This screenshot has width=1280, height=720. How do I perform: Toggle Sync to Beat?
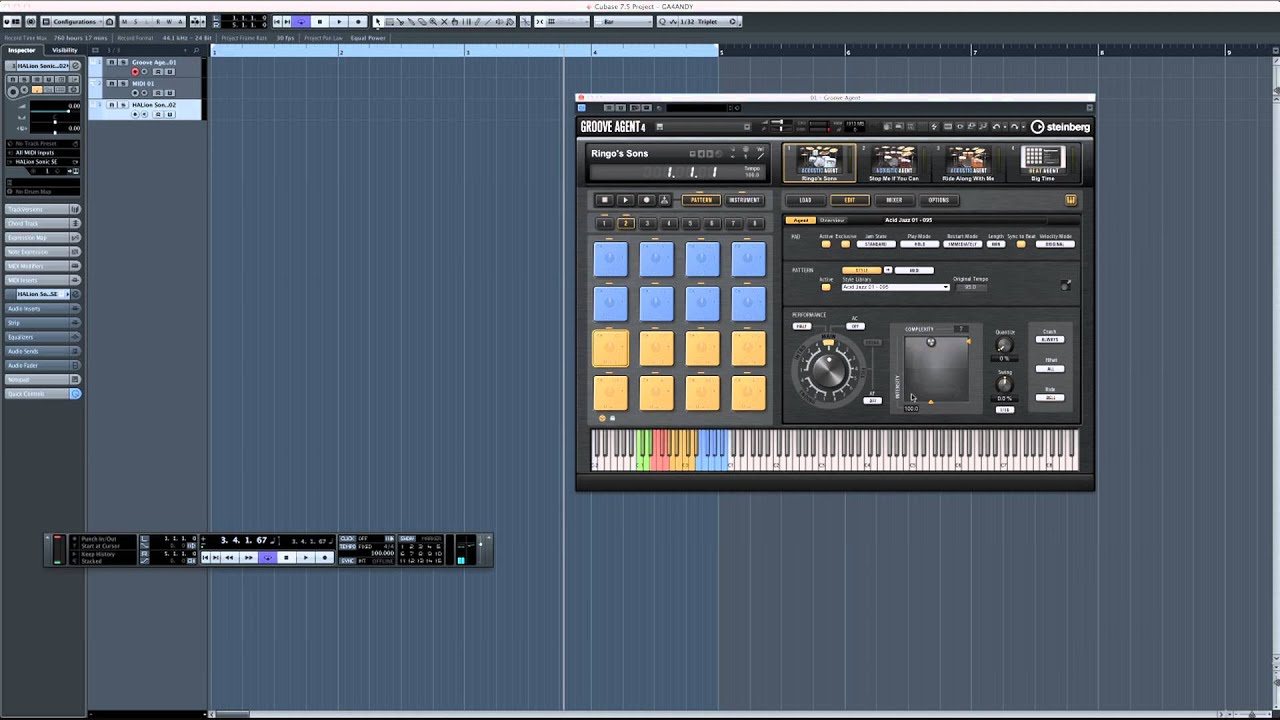coord(1021,244)
